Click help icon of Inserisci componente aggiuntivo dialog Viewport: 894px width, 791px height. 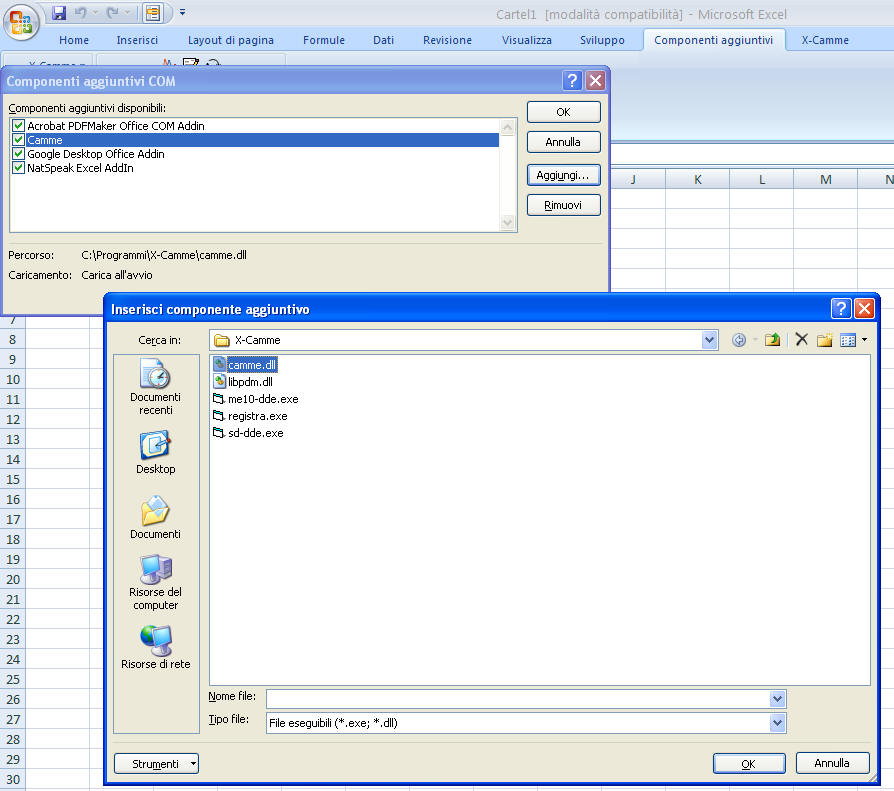coord(841,309)
